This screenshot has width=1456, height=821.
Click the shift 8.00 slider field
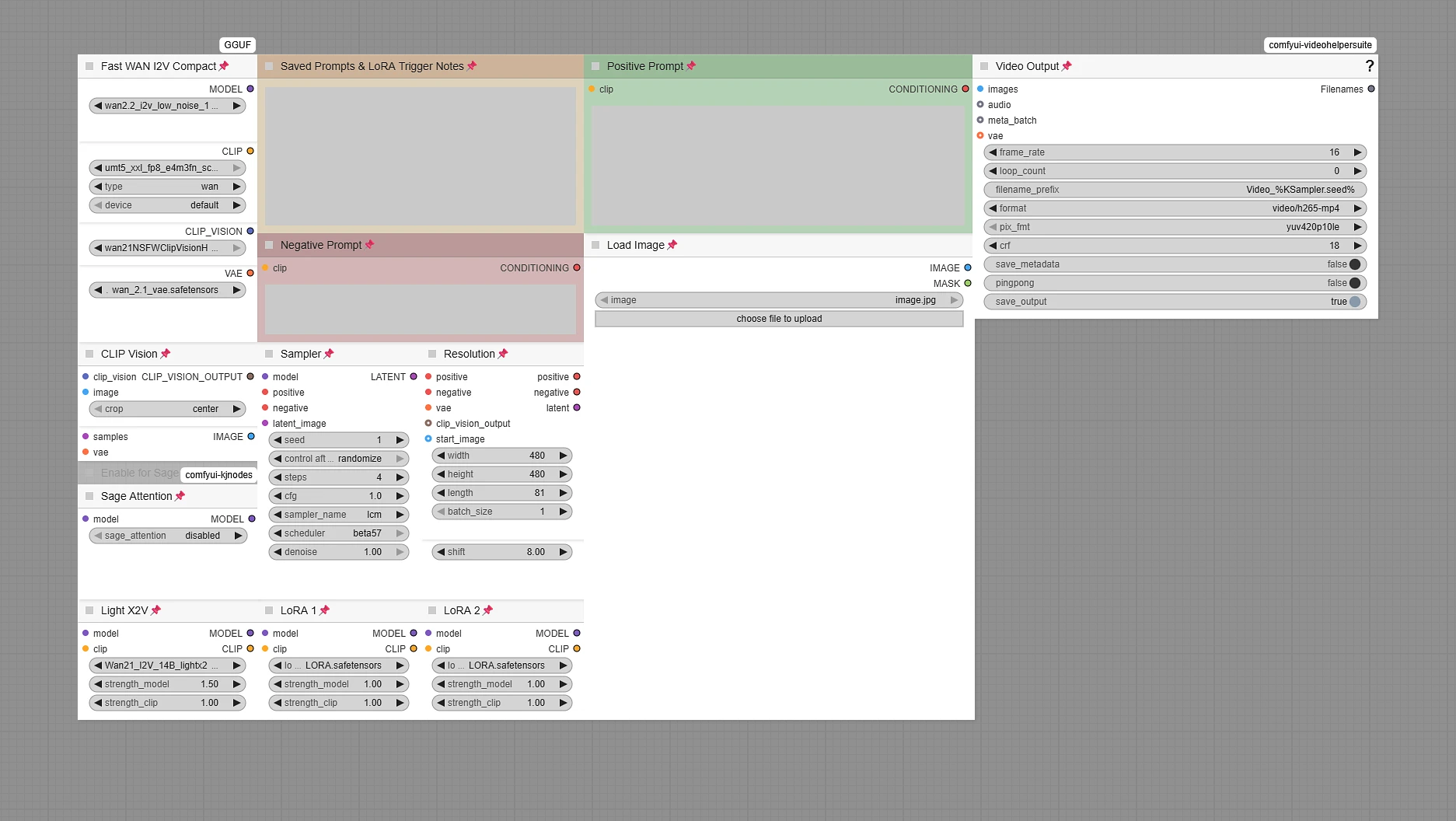tap(502, 552)
